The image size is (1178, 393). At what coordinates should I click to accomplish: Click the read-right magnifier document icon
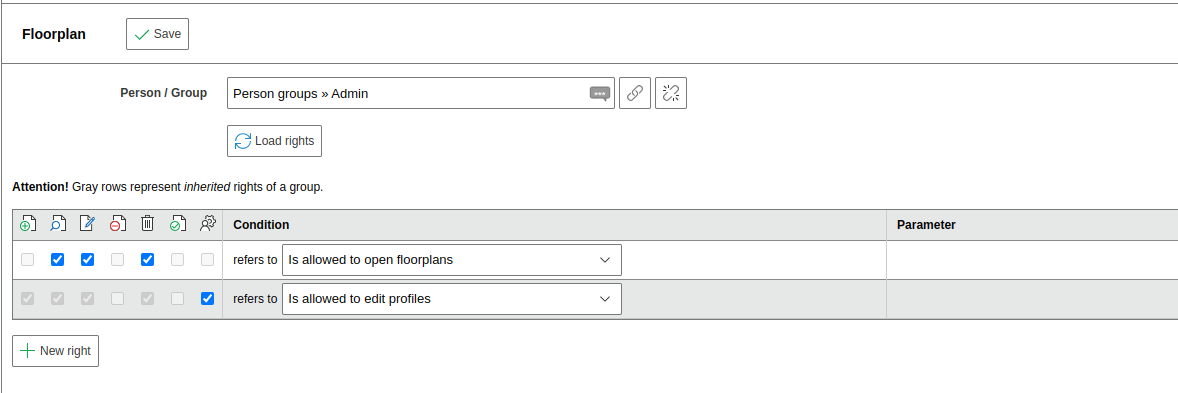click(x=58, y=223)
